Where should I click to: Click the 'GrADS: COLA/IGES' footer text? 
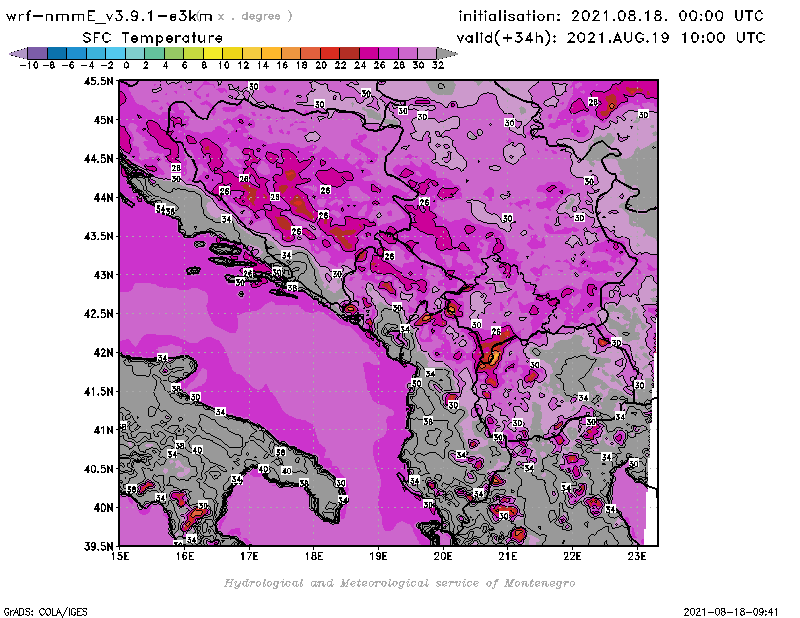pos(45,611)
